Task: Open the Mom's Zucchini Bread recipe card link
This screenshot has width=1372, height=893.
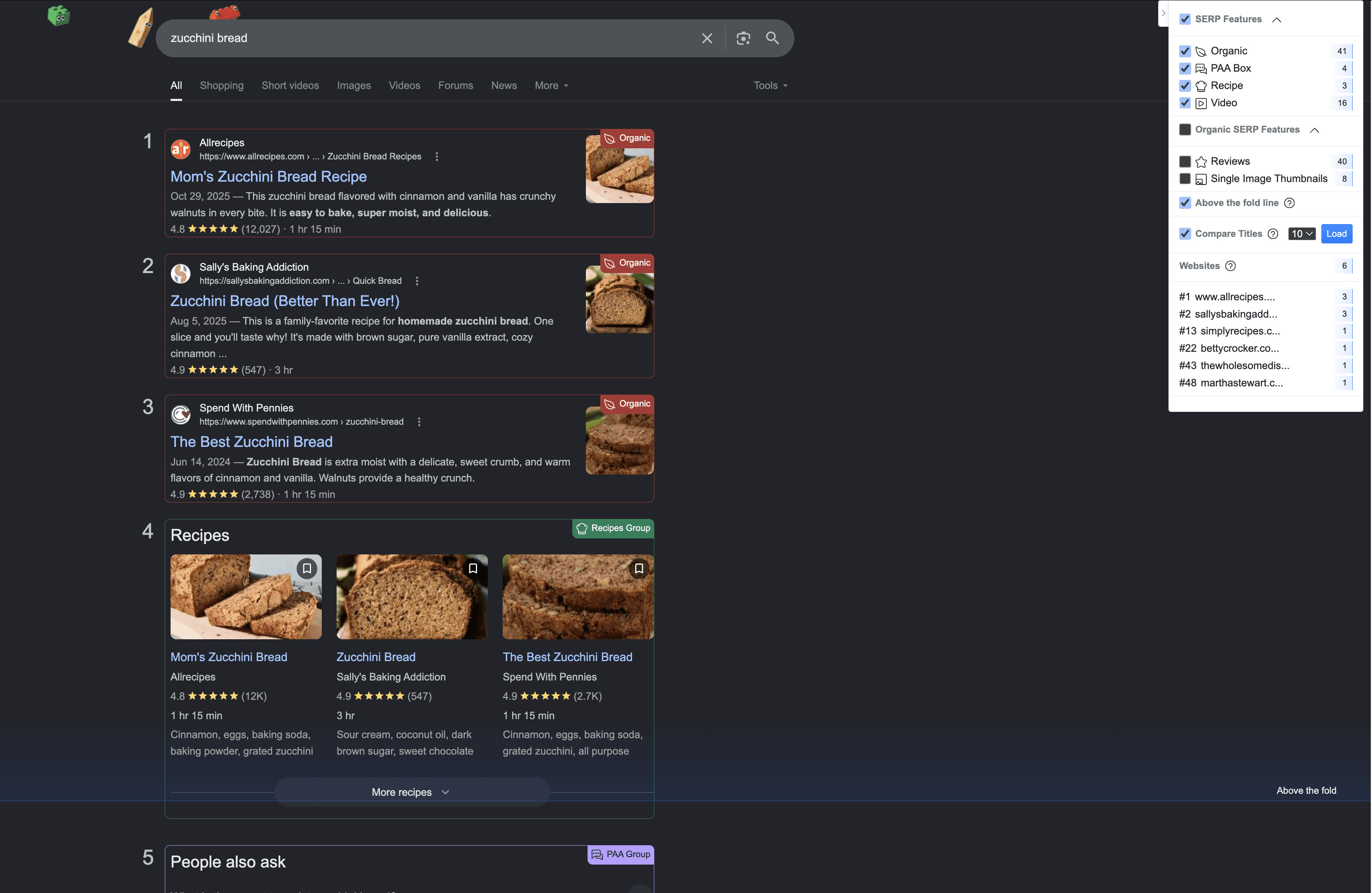Action: 229,657
